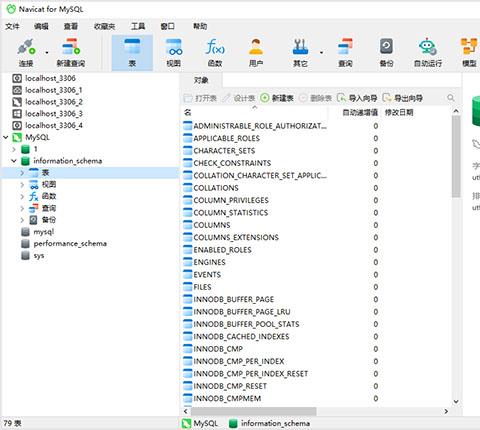480x430 pixels.
Task: Open the 自动运行 (Automation) robot icon
Action: pos(428,53)
